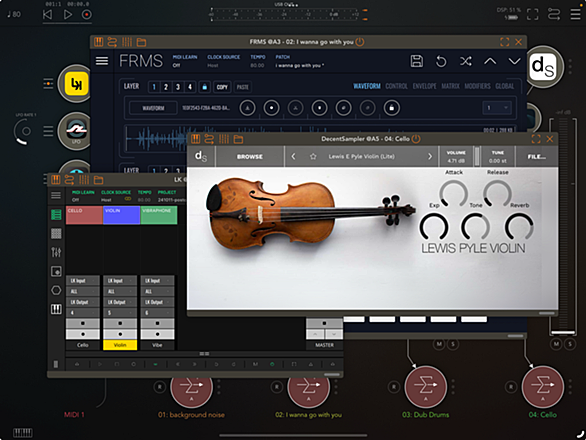Open channel dropdown showing 6 for Vibe
The width and height of the screenshot is (586, 440).
(x=157, y=313)
